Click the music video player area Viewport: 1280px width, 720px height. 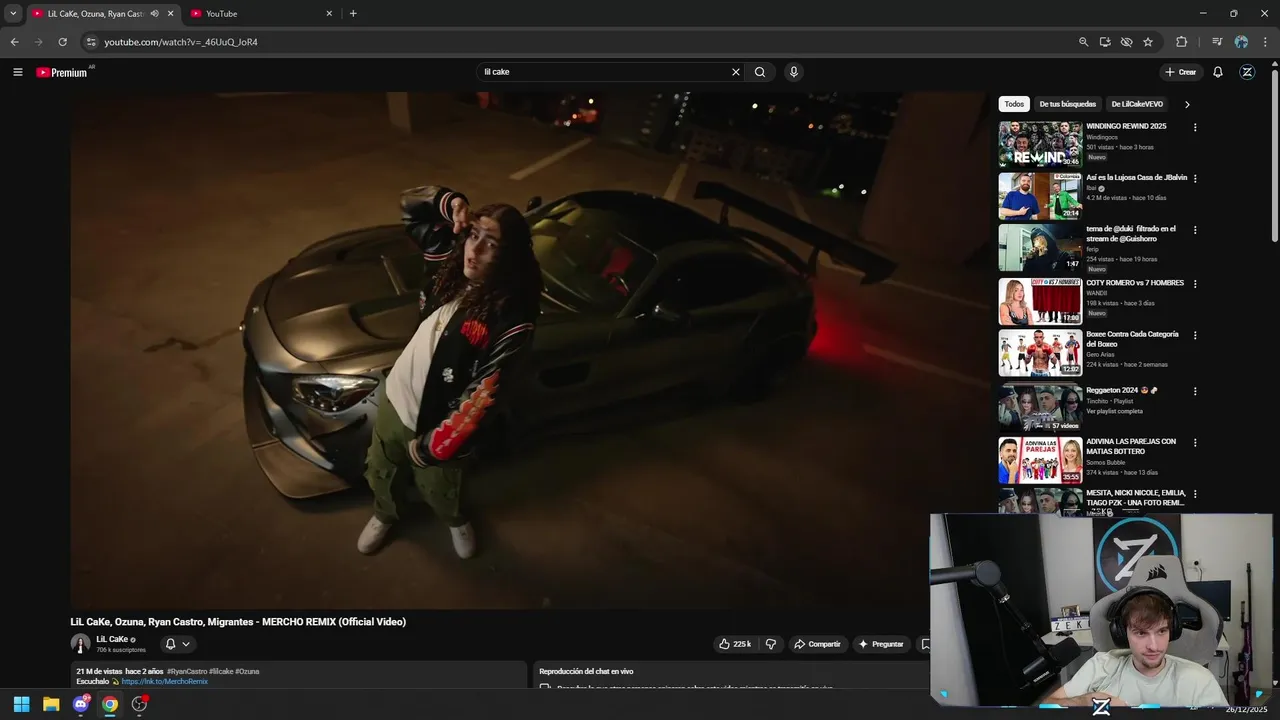pos(528,350)
